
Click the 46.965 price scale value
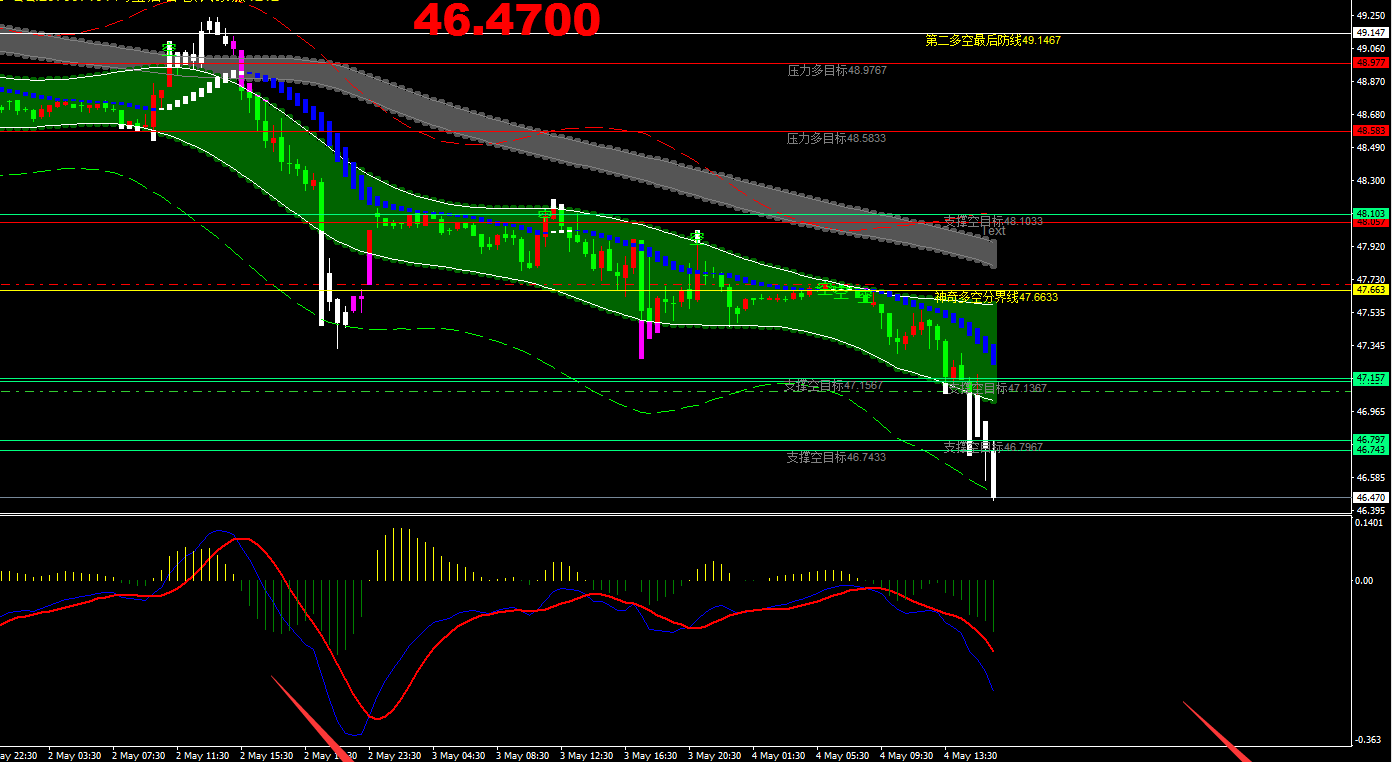pyautogui.click(x=1370, y=411)
